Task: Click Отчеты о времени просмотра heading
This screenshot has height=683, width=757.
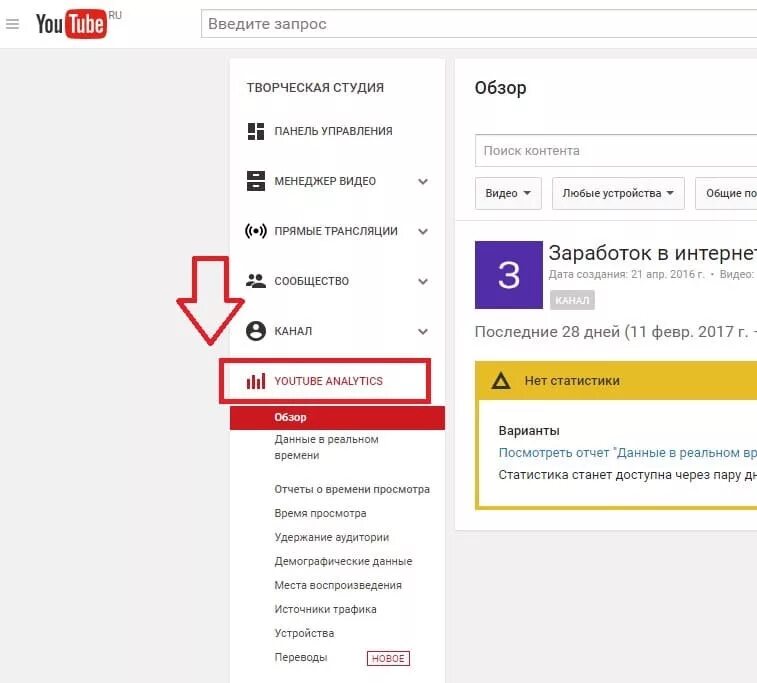Action: tap(352, 489)
